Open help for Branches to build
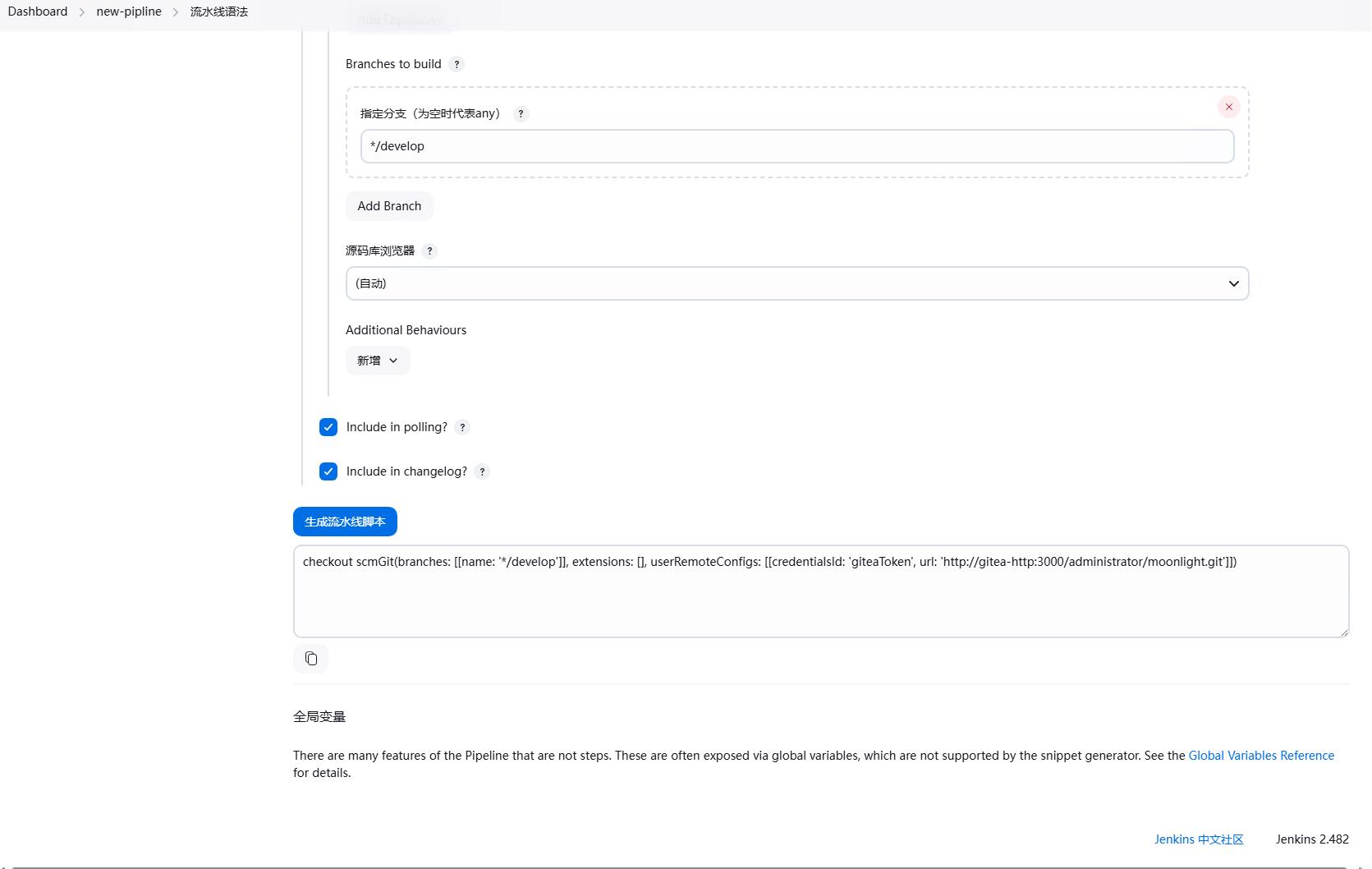 [457, 64]
